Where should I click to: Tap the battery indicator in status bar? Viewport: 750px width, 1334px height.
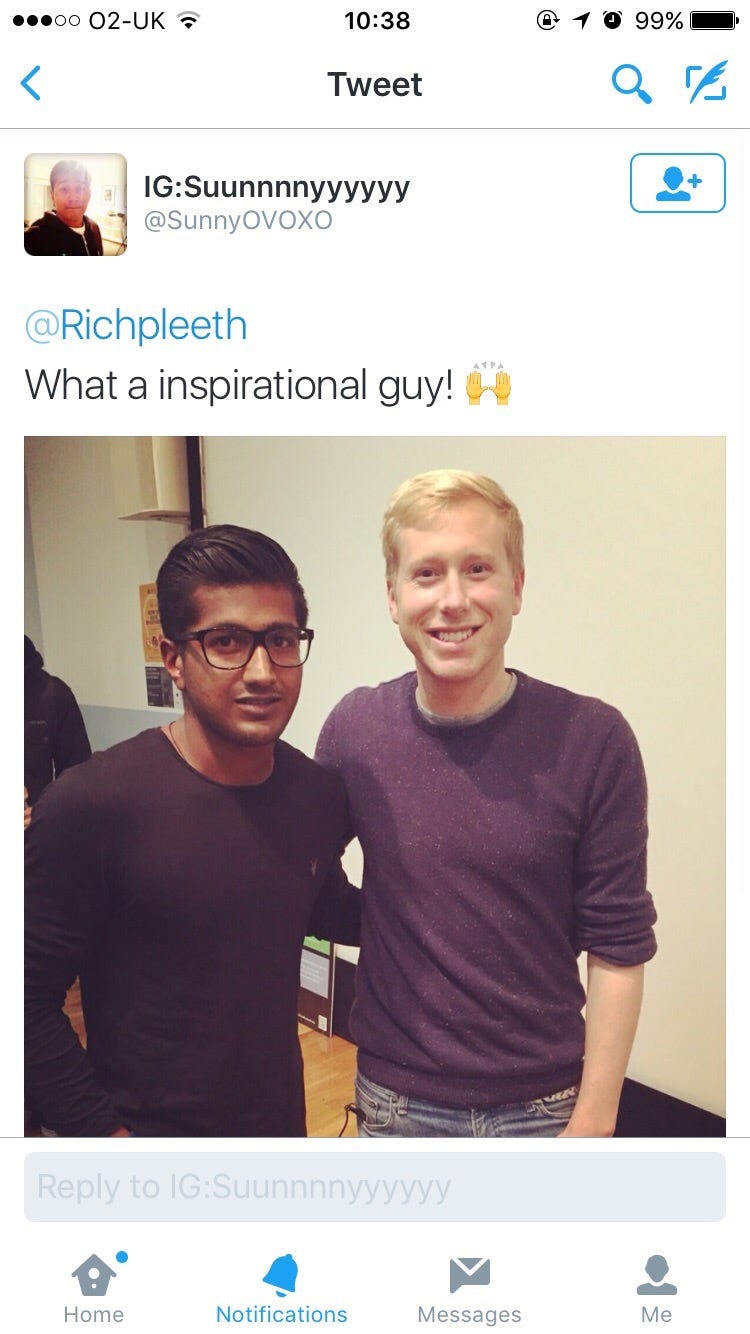[714, 20]
